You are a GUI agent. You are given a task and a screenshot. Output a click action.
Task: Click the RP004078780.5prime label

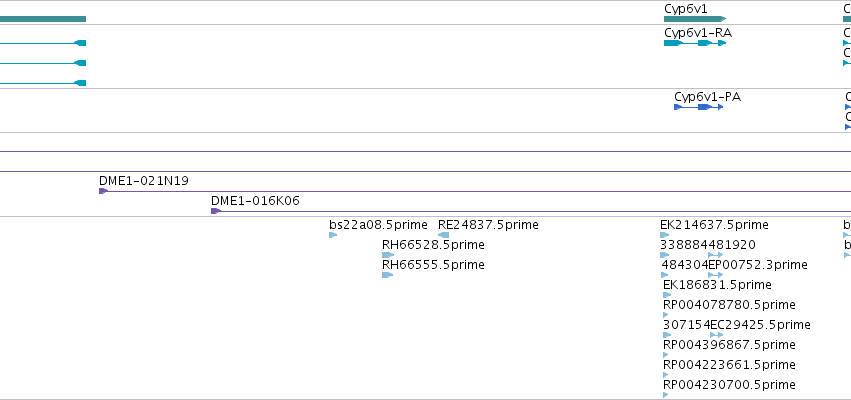[x=729, y=304]
